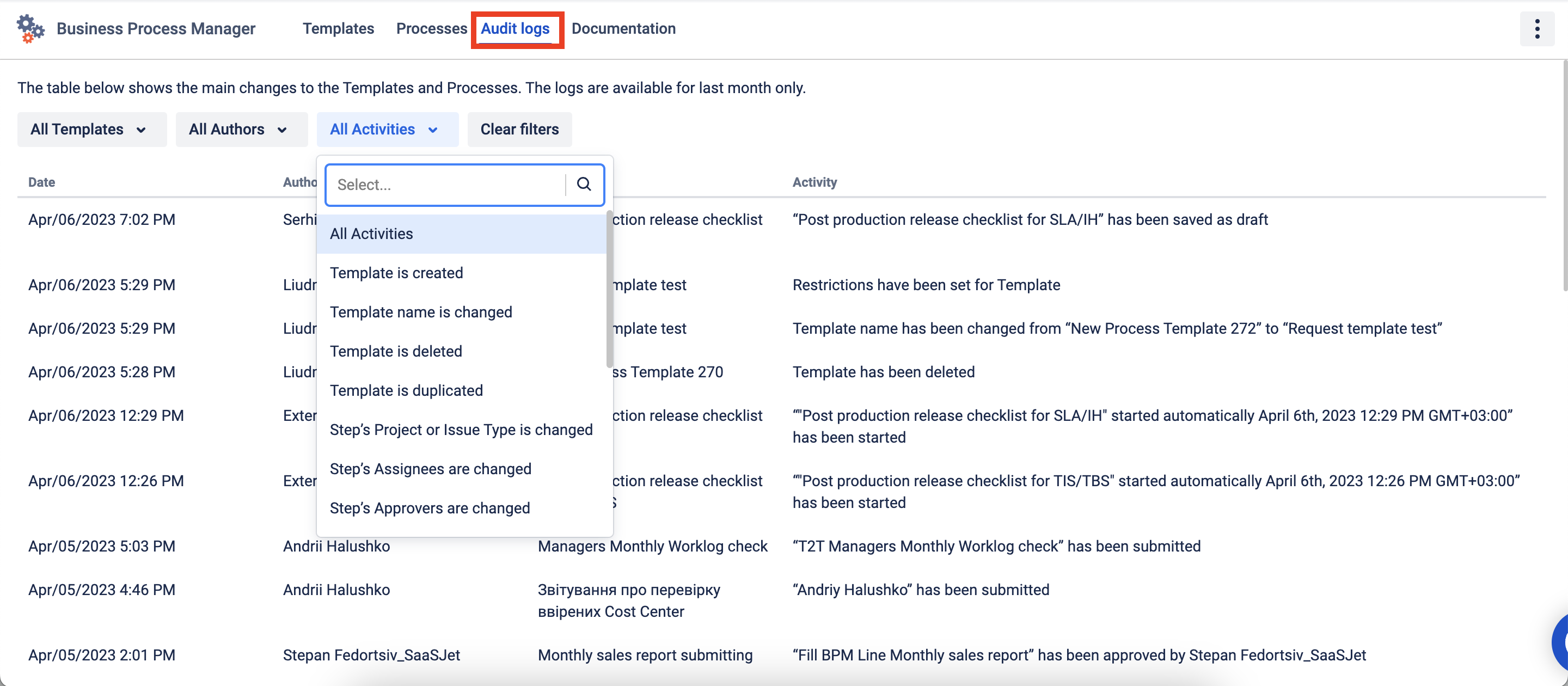Choose 'Template is deleted' activity option
Image resolution: width=1568 pixels, height=686 pixels.
click(396, 351)
